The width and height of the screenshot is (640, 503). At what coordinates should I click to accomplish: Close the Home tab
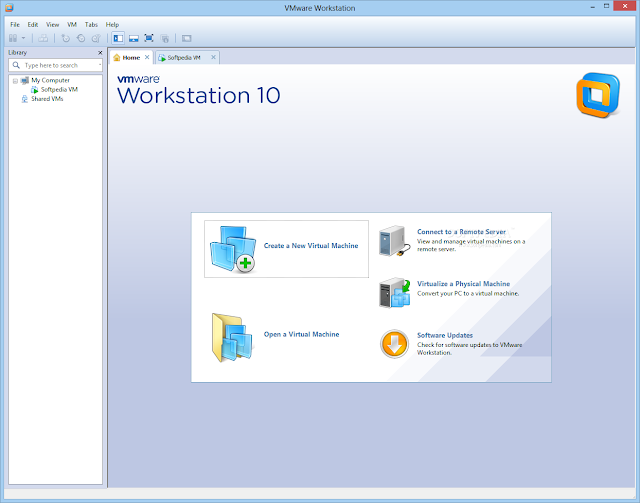pos(147,58)
